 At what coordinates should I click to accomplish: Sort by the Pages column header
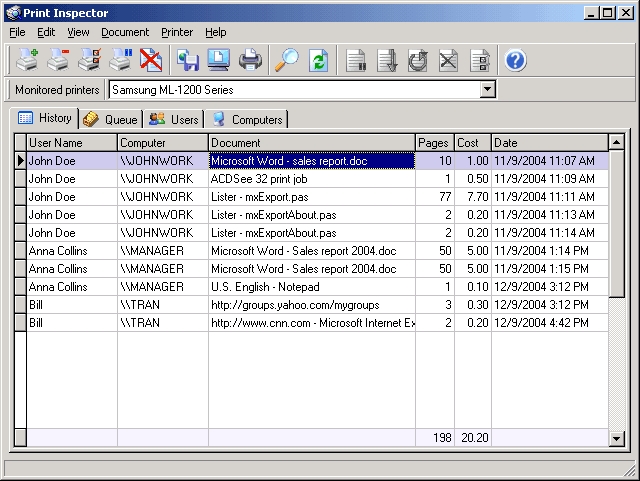434,143
